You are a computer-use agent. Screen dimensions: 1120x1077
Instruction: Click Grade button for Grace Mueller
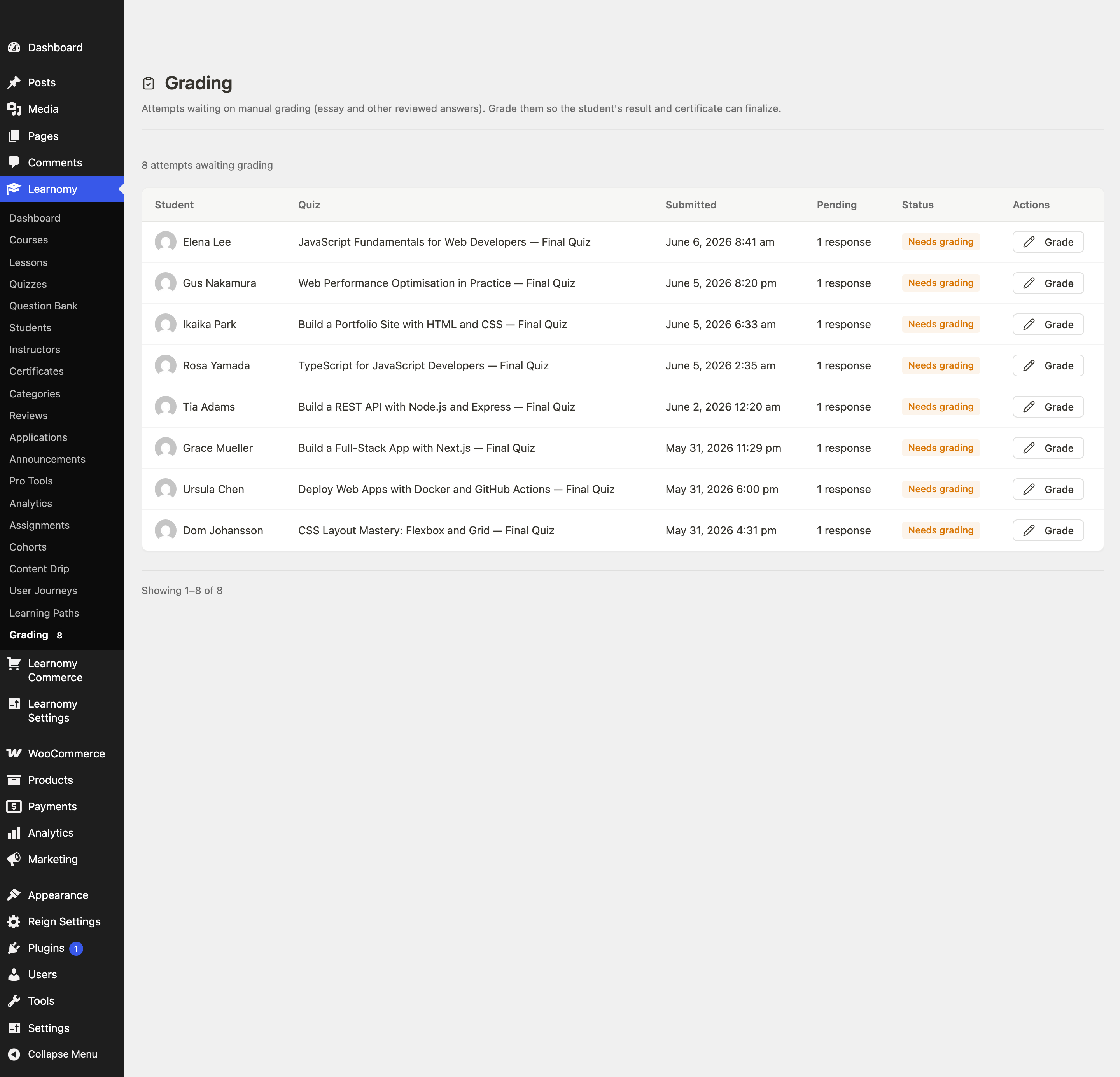(x=1048, y=448)
